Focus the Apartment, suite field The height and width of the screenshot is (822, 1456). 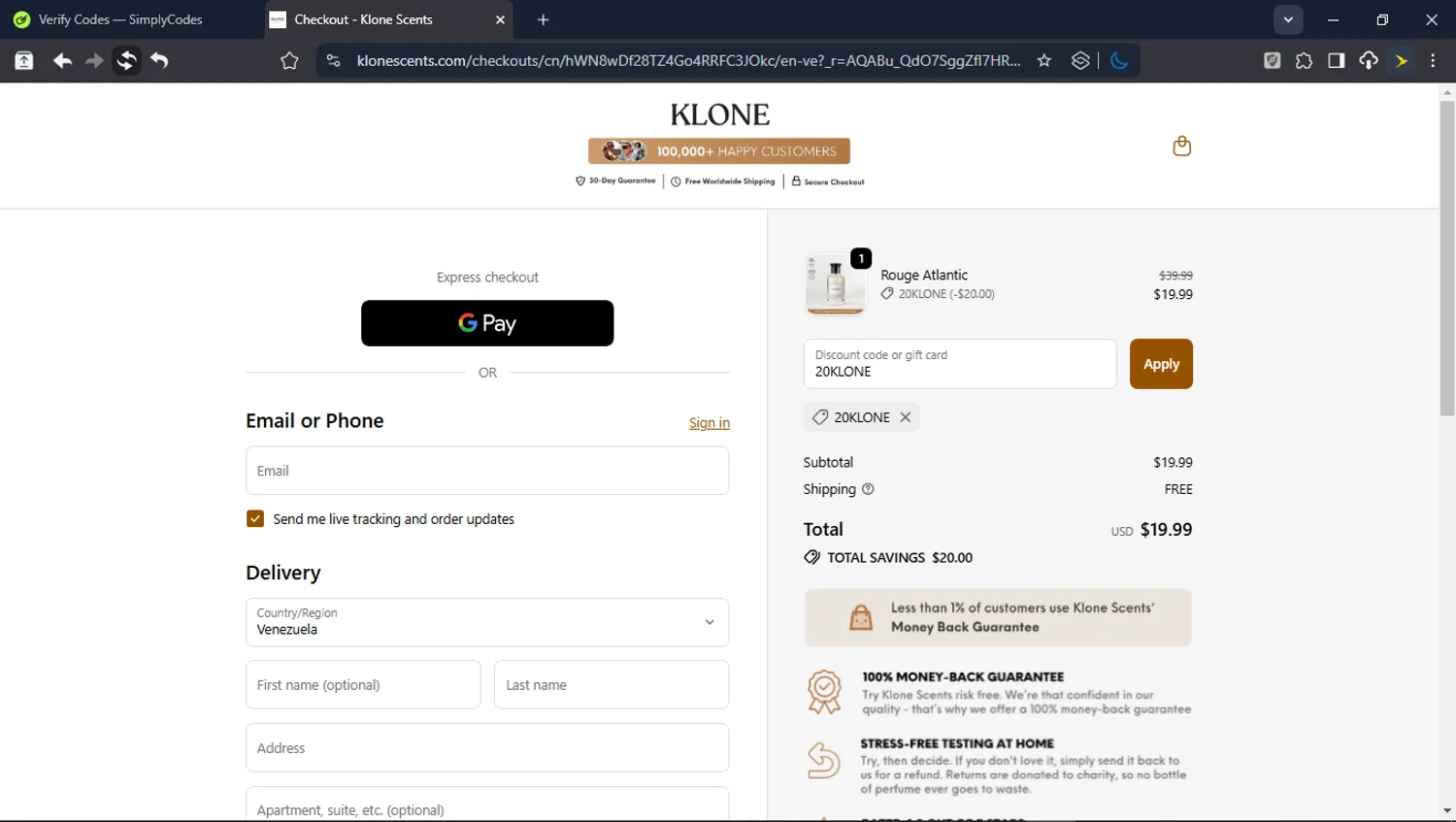point(487,805)
